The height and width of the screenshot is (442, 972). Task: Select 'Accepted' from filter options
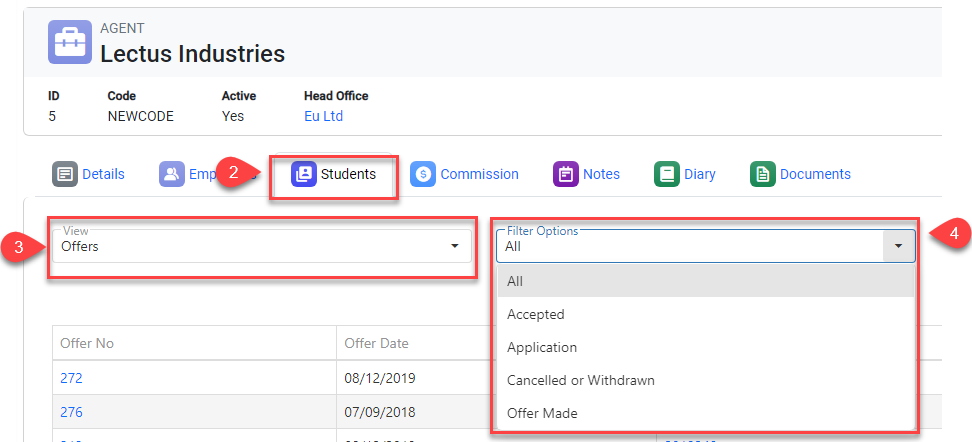[x=536, y=314]
